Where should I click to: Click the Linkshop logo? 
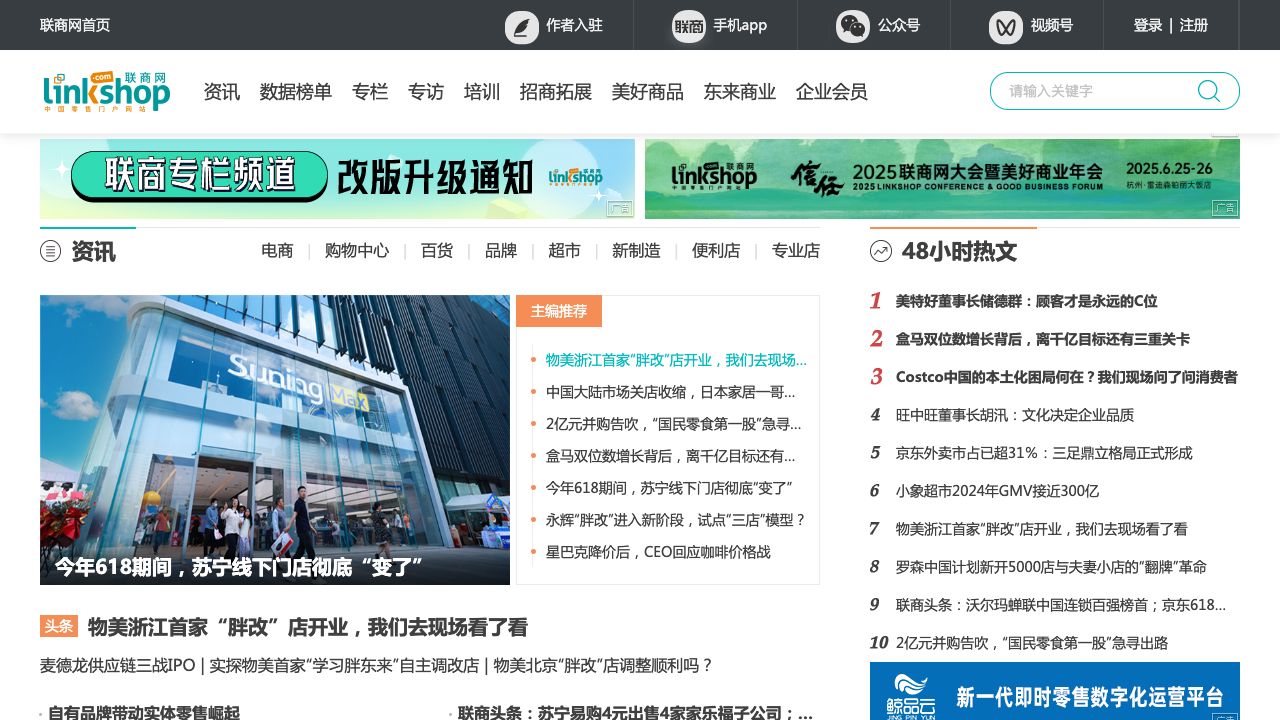106,91
